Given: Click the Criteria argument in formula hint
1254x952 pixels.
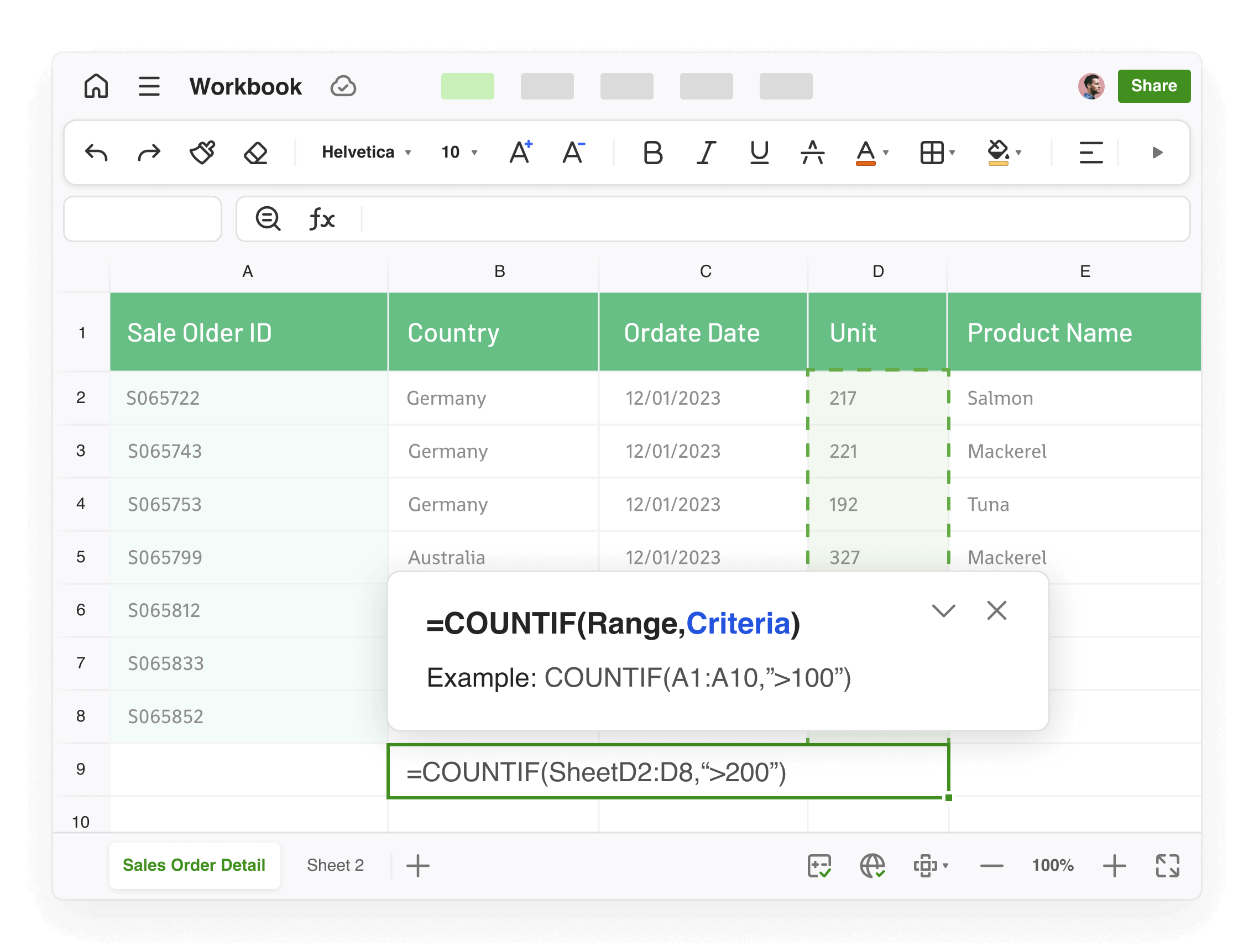Looking at the screenshot, I should tap(738, 624).
